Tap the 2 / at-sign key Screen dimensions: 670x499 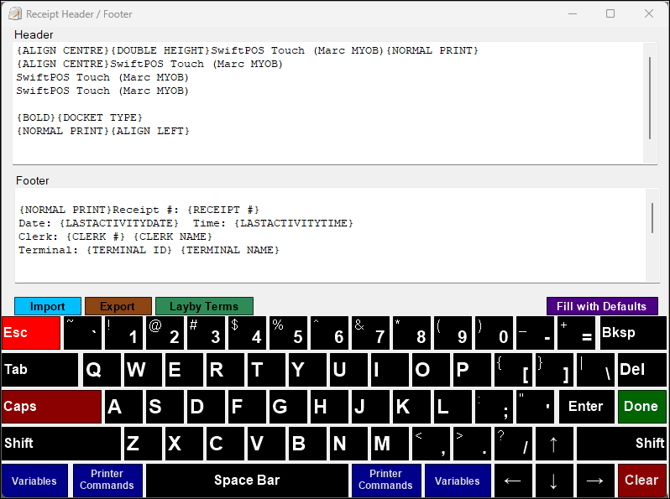point(165,333)
